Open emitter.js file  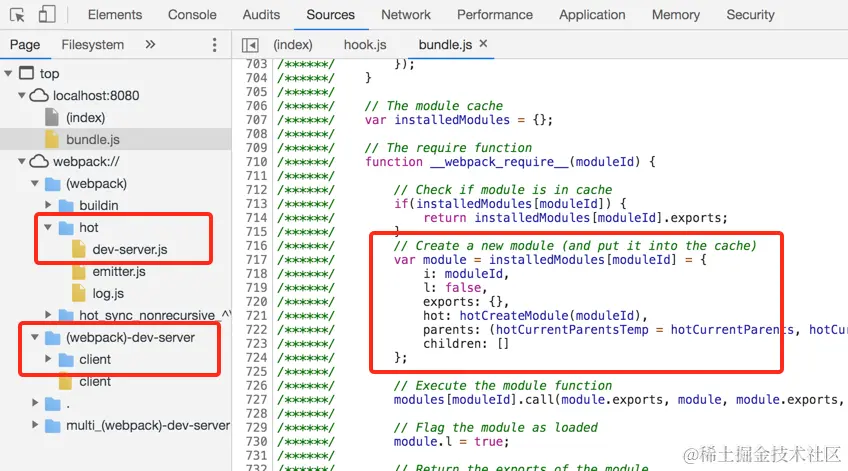tap(119, 271)
